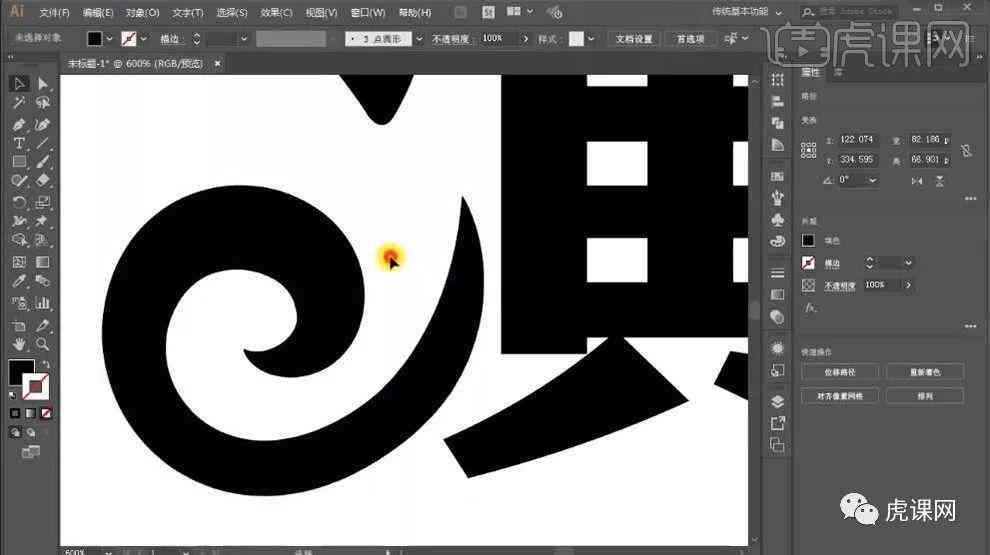The width and height of the screenshot is (990, 555).
Task: Open stroke color dropdown in control bar
Action: tap(144, 39)
